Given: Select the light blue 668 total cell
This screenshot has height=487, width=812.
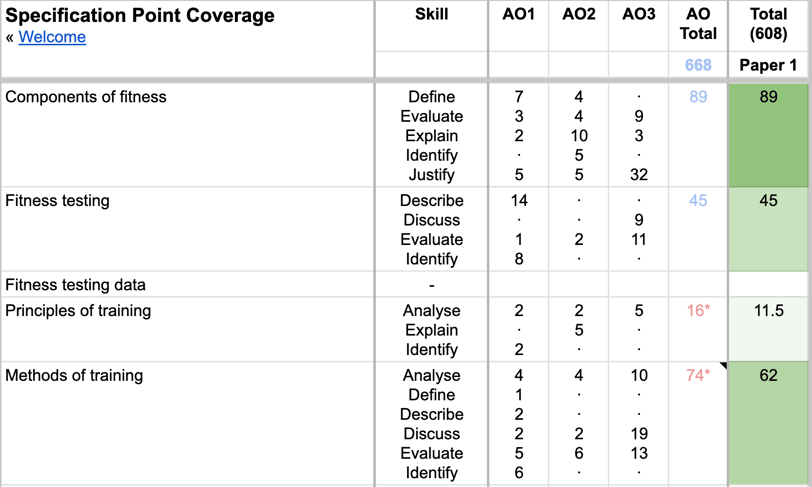Looking at the screenshot, I should coord(698,65).
